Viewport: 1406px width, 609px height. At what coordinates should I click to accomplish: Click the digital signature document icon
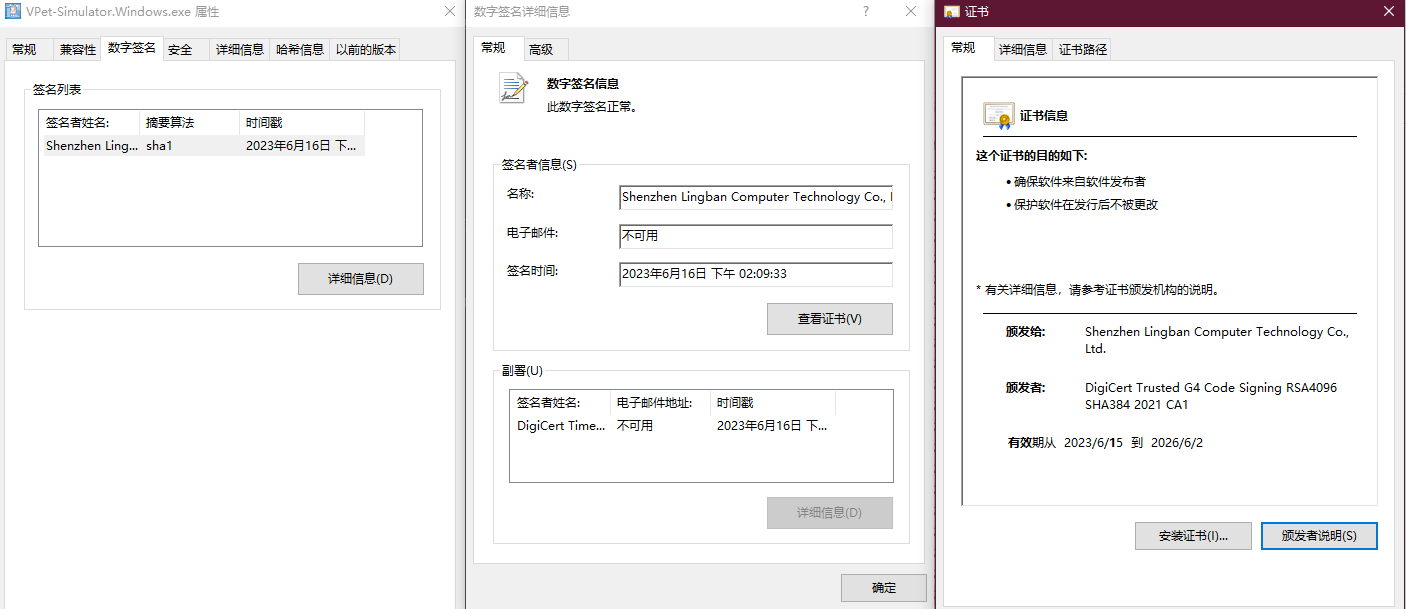point(513,88)
